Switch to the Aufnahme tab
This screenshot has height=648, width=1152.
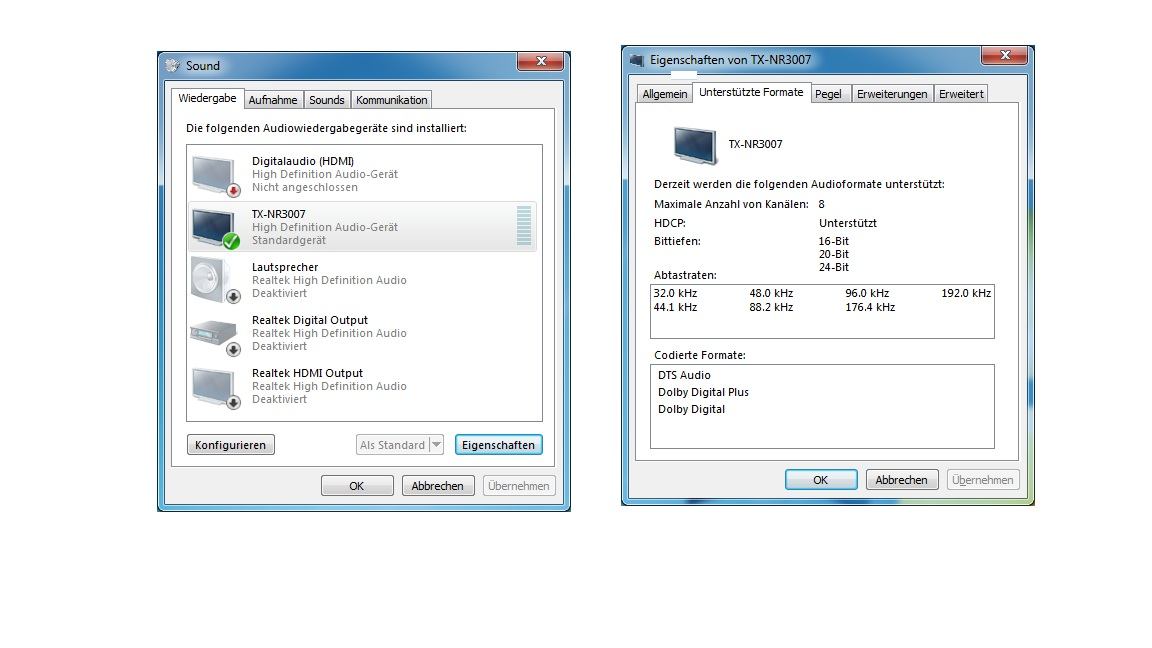(273, 100)
